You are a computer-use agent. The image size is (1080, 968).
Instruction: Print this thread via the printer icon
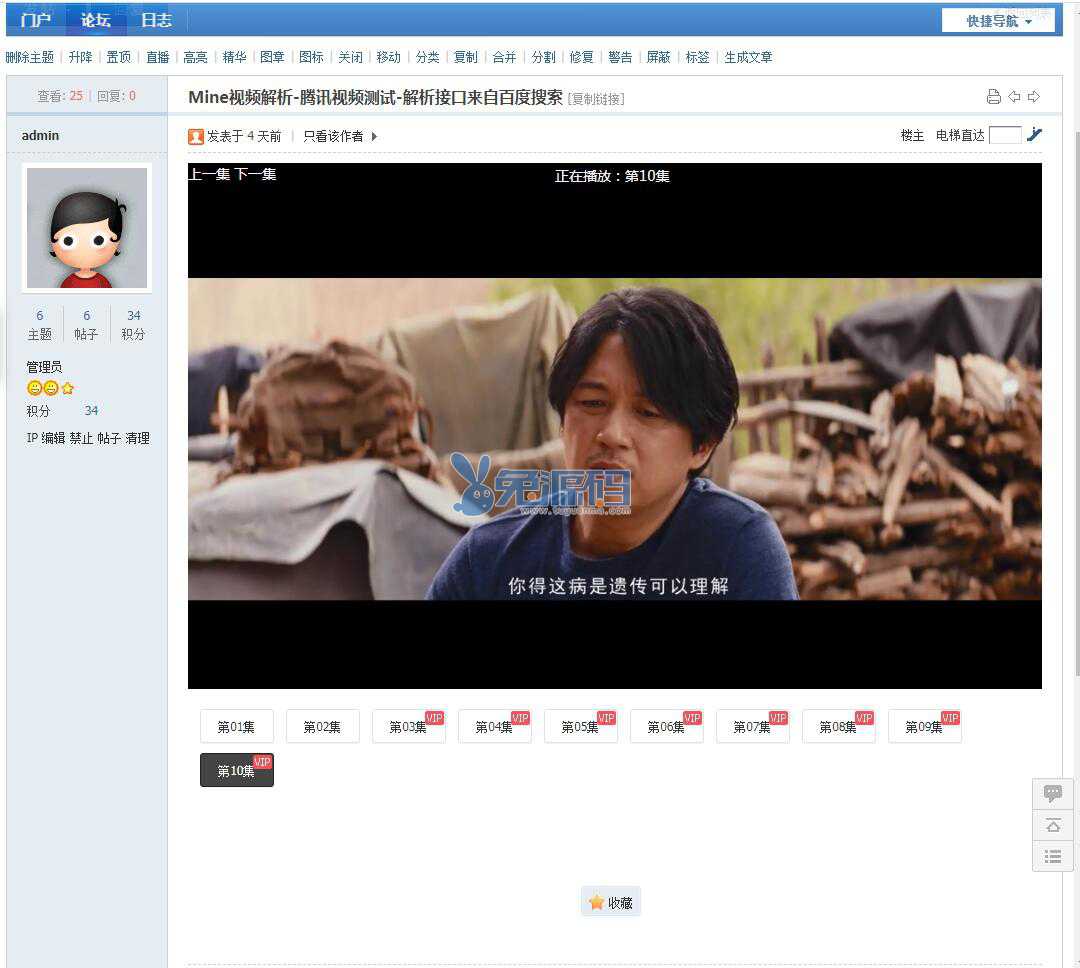[993, 96]
